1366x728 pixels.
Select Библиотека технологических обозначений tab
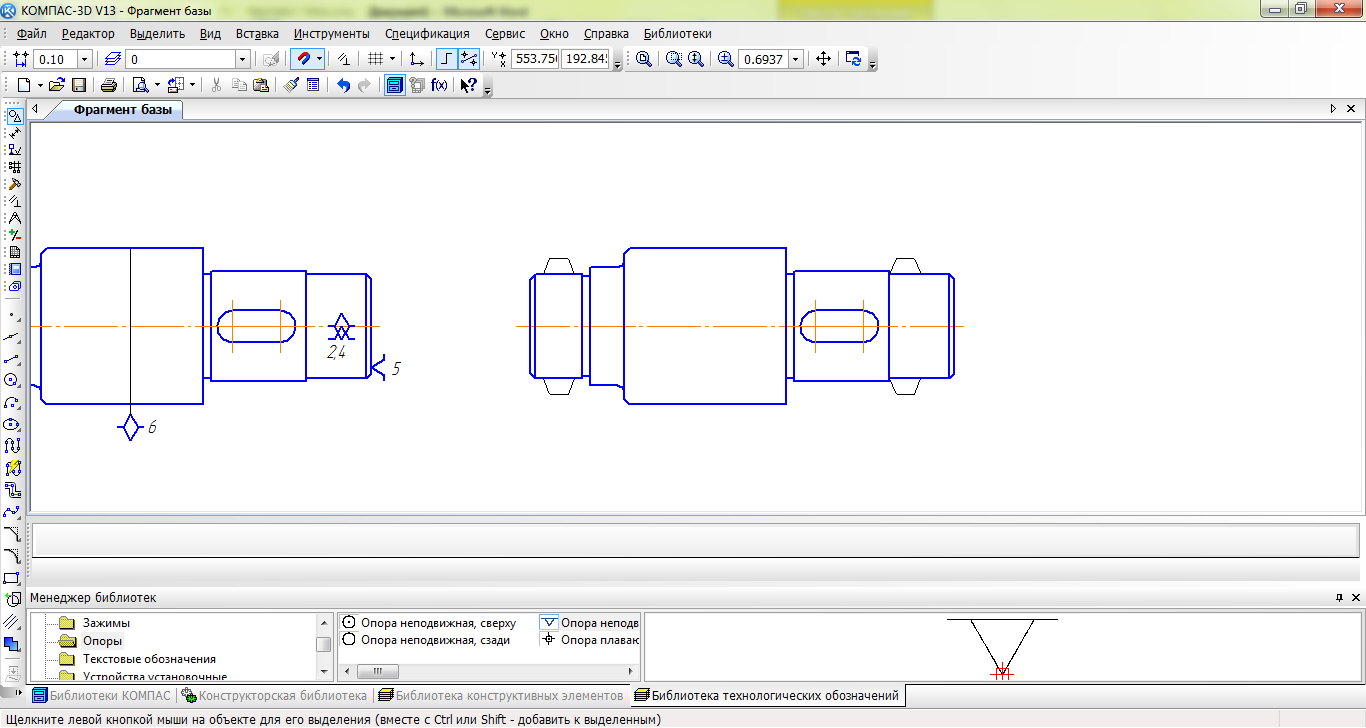tap(768, 695)
